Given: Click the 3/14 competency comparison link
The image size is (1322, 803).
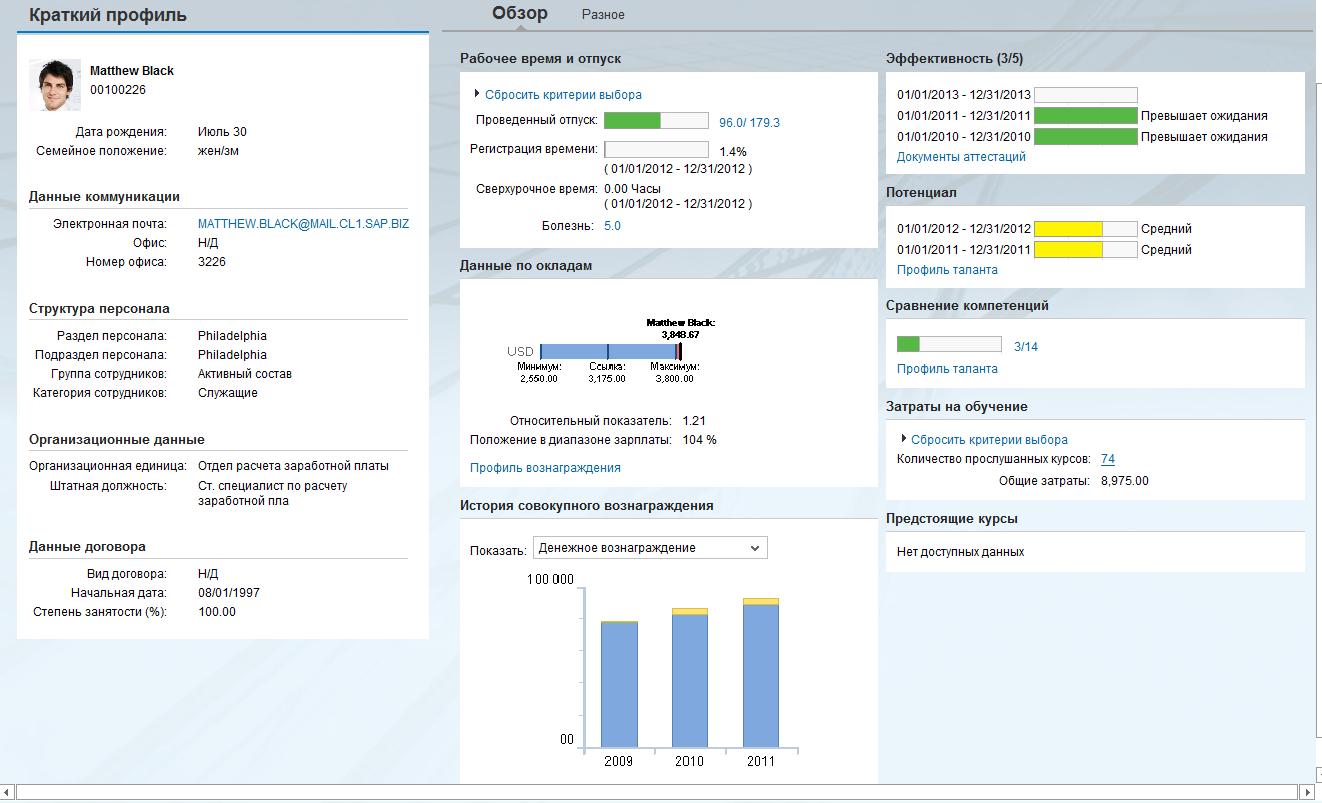Looking at the screenshot, I should coord(1025,347).
